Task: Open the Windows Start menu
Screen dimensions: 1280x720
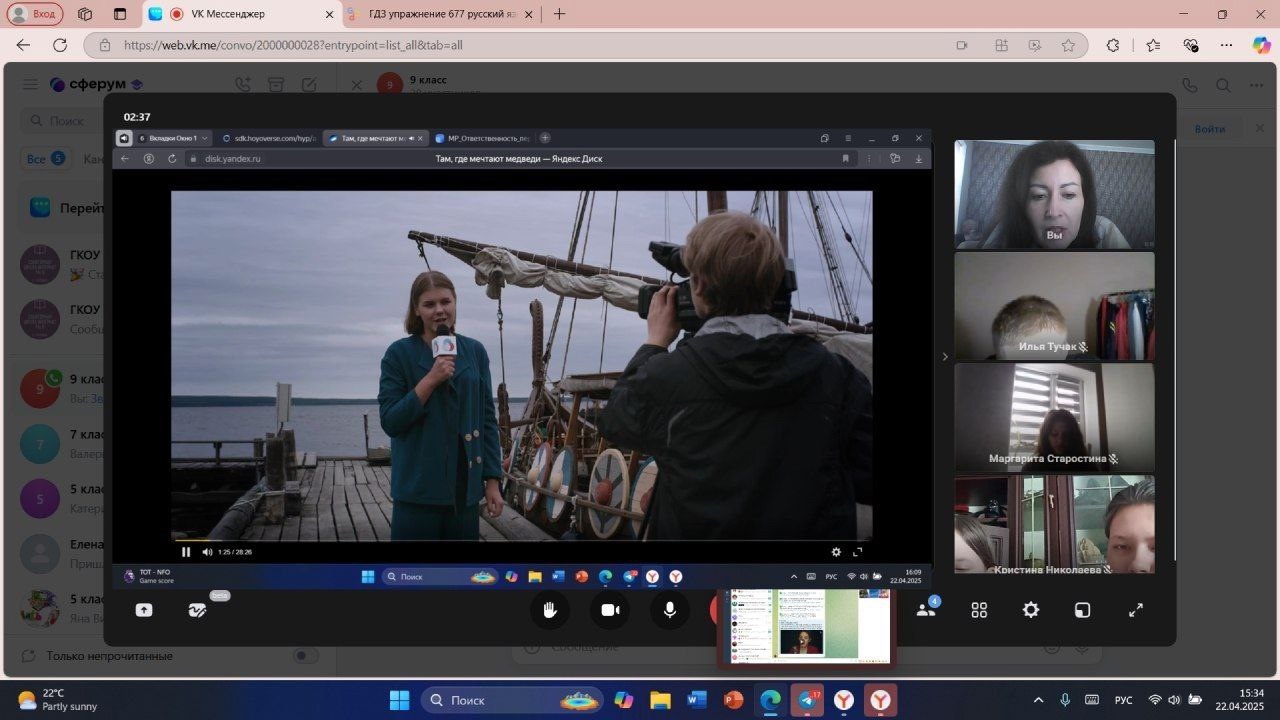Action: click(x=399, y=700)
